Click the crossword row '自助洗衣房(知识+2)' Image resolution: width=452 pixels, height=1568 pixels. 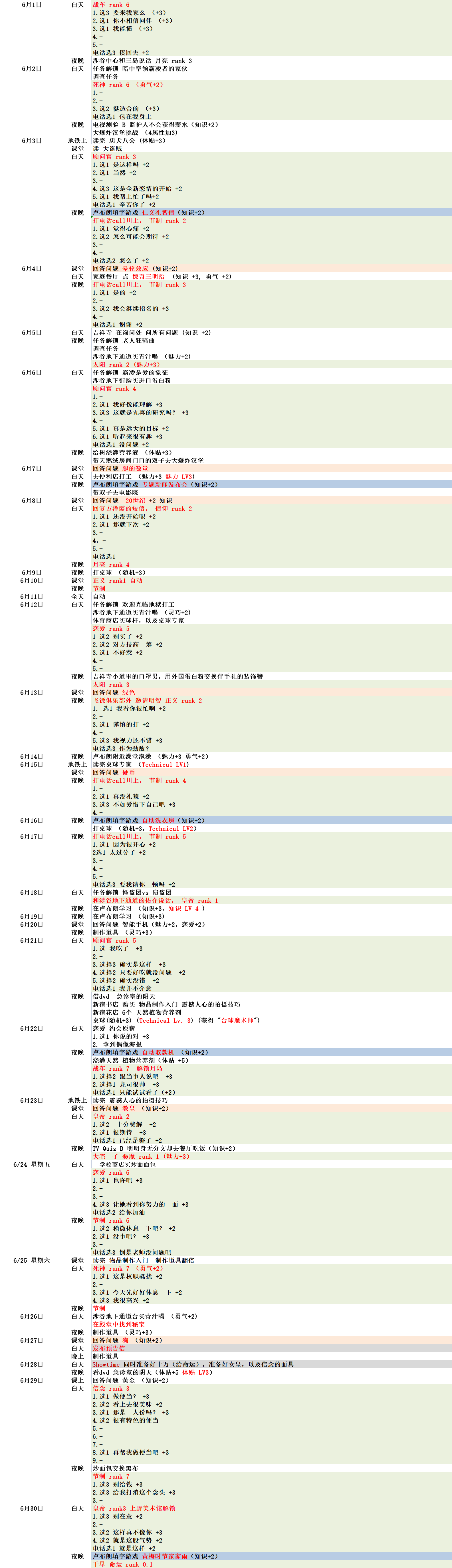[x=271, y=820]
